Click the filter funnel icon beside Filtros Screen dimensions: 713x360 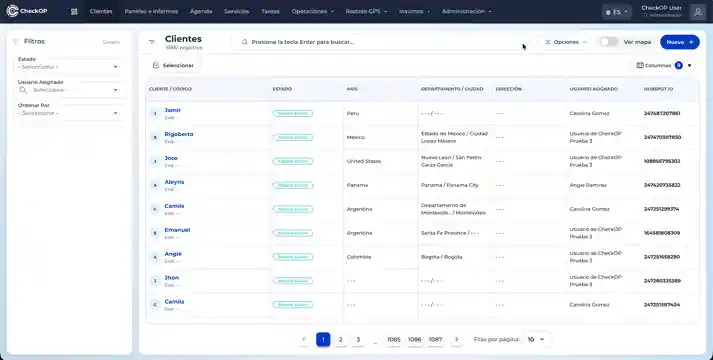(x=16, y=41)
